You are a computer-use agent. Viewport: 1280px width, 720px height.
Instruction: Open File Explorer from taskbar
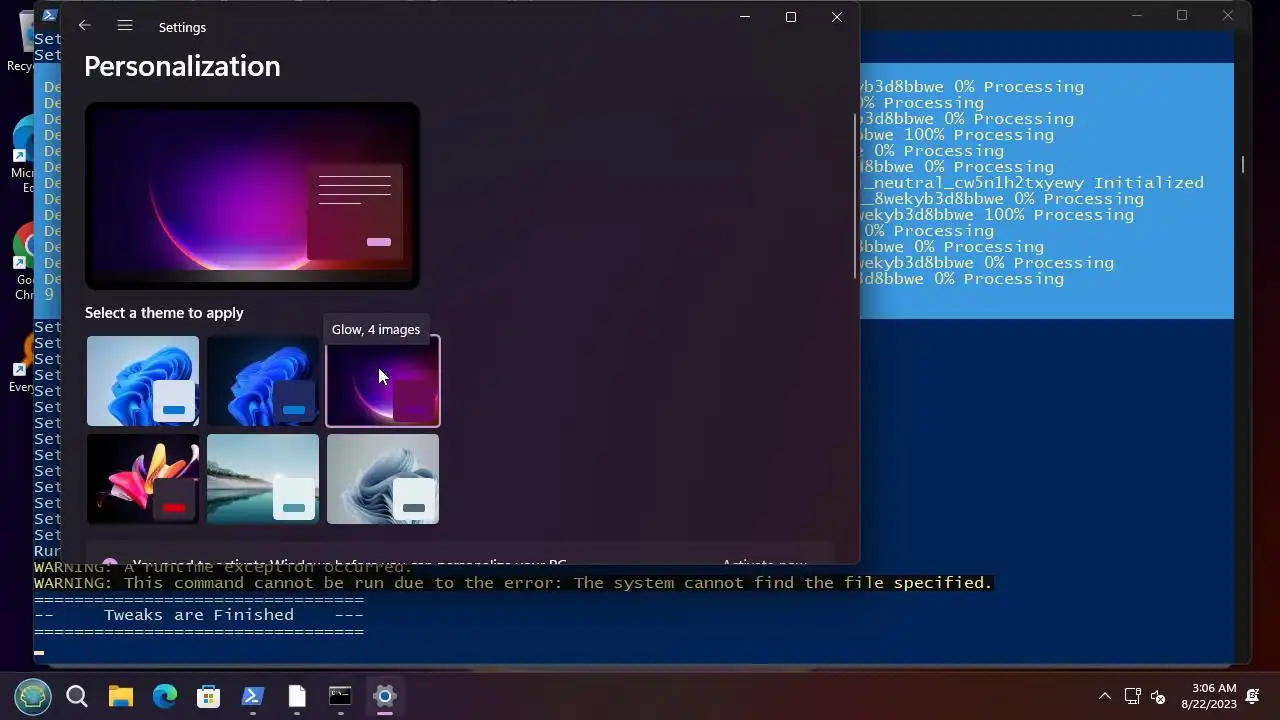point(121,696)
